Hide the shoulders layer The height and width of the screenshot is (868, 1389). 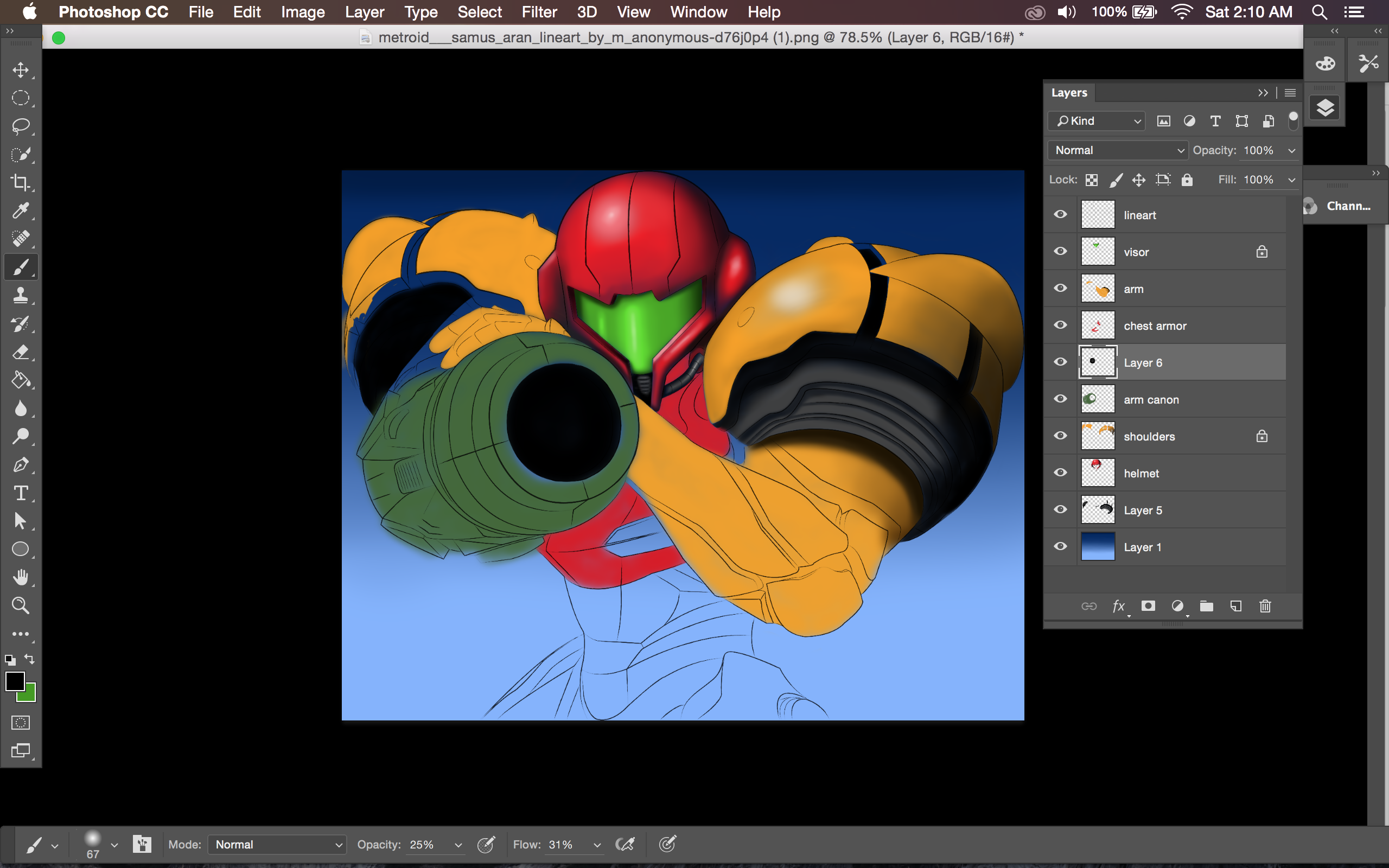1060,436
